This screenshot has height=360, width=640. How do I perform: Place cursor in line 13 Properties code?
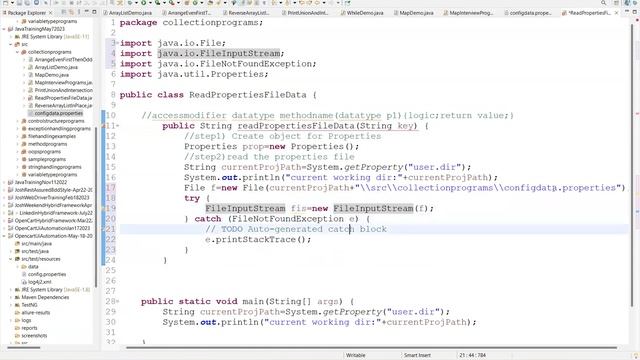[271, 147]
